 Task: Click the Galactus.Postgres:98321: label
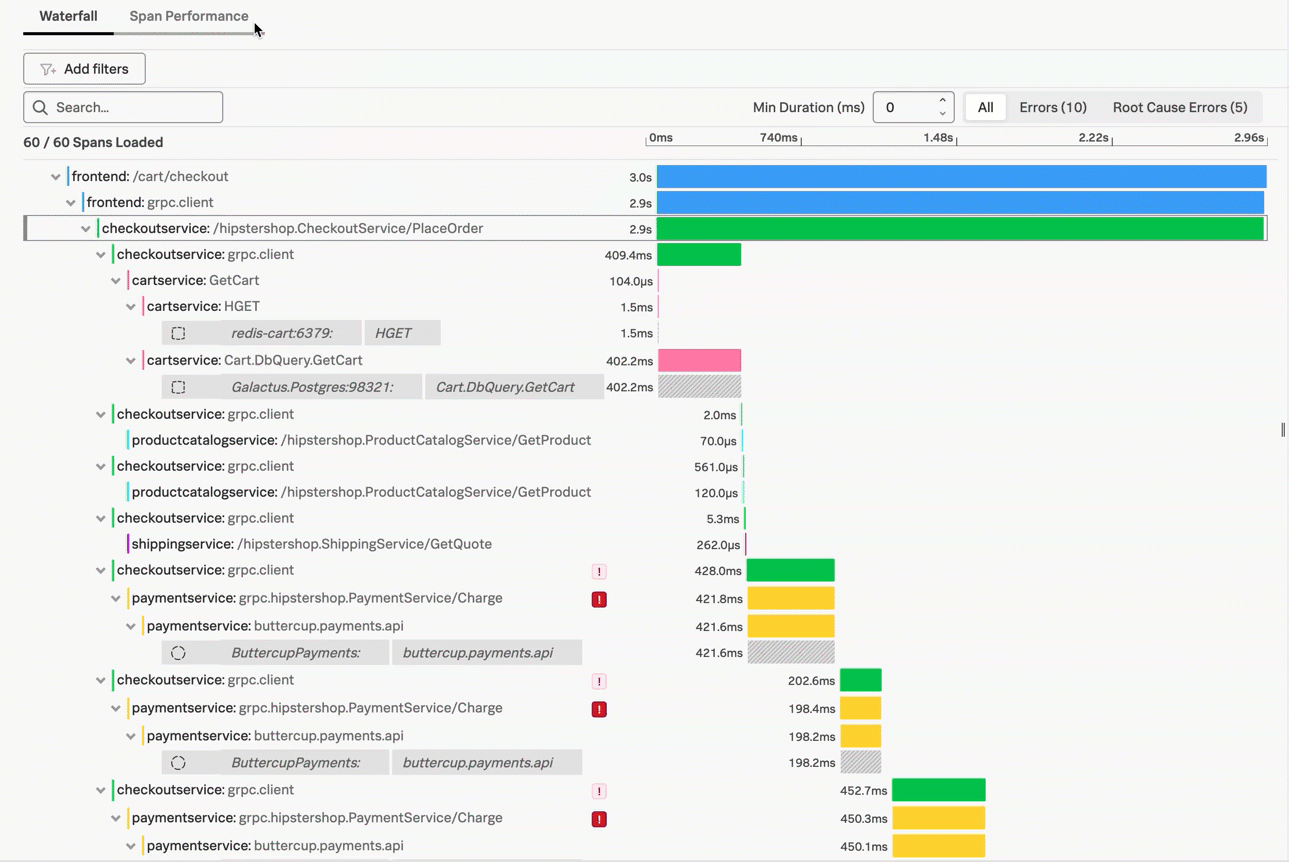click(312, 387)
